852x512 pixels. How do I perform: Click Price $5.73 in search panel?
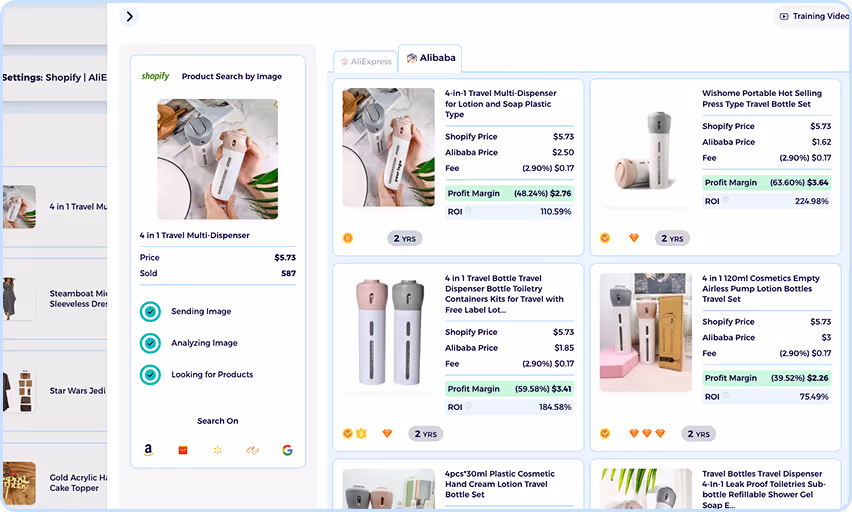(285, 258)
